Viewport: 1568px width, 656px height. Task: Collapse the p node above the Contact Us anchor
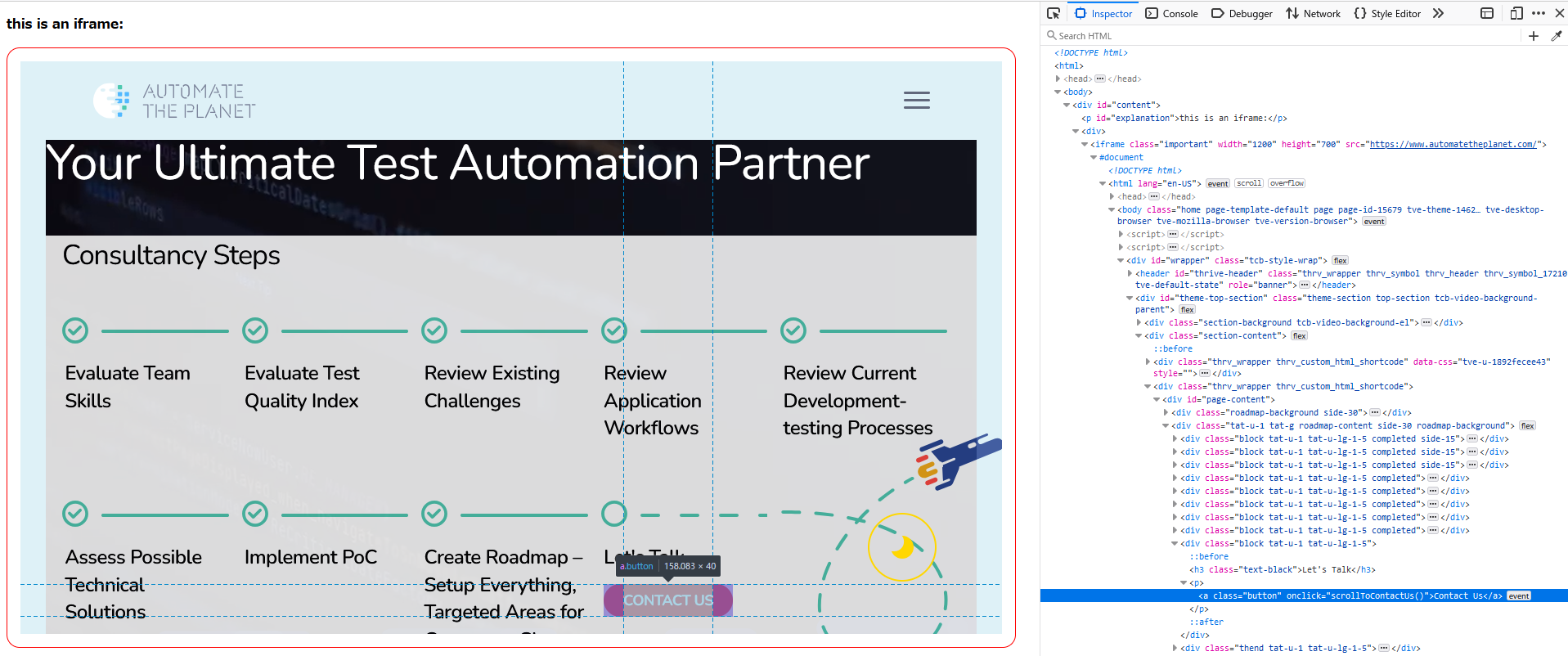pos(1184,582)
